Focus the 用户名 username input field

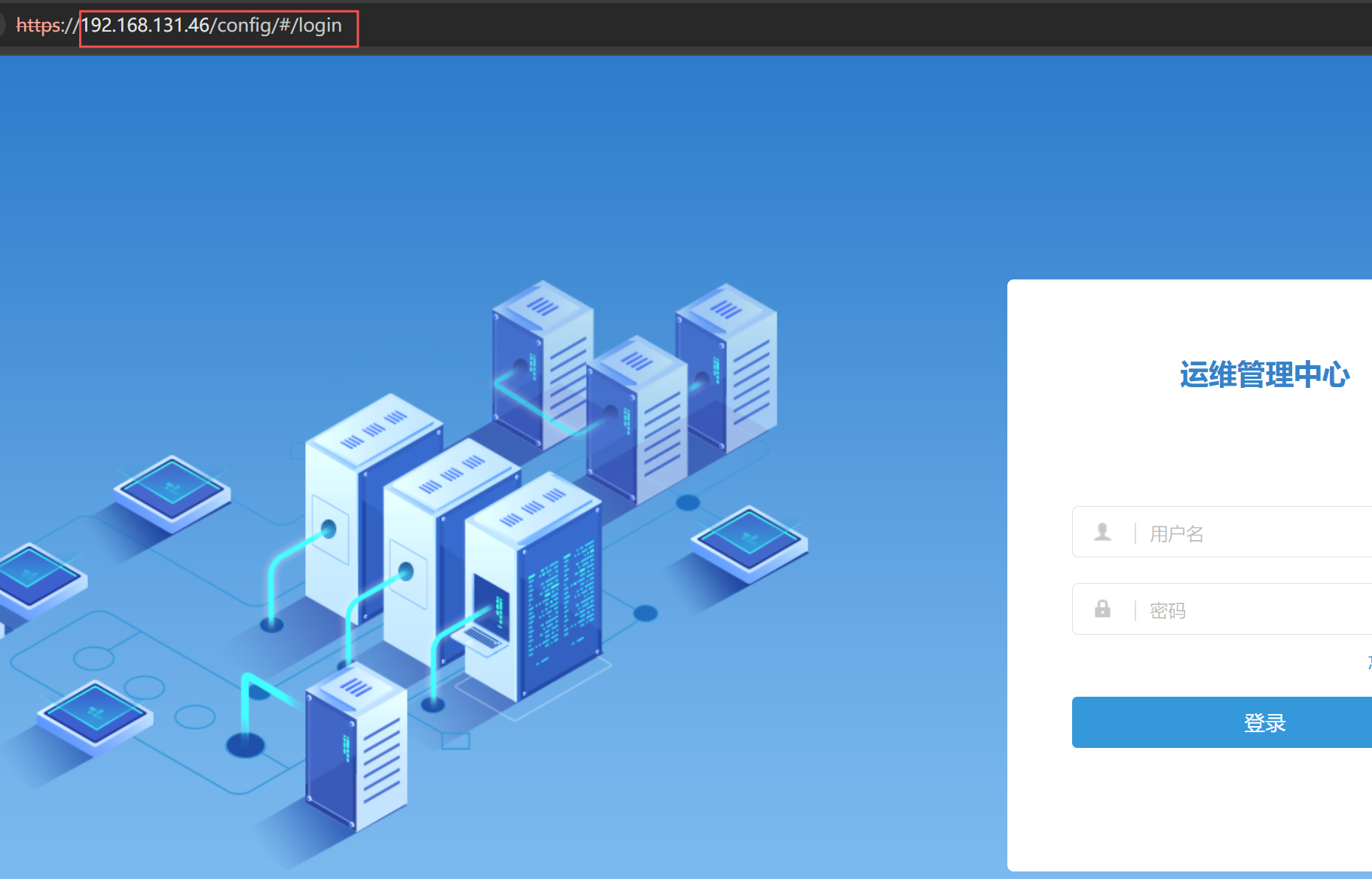click(x=1222, y=532)
